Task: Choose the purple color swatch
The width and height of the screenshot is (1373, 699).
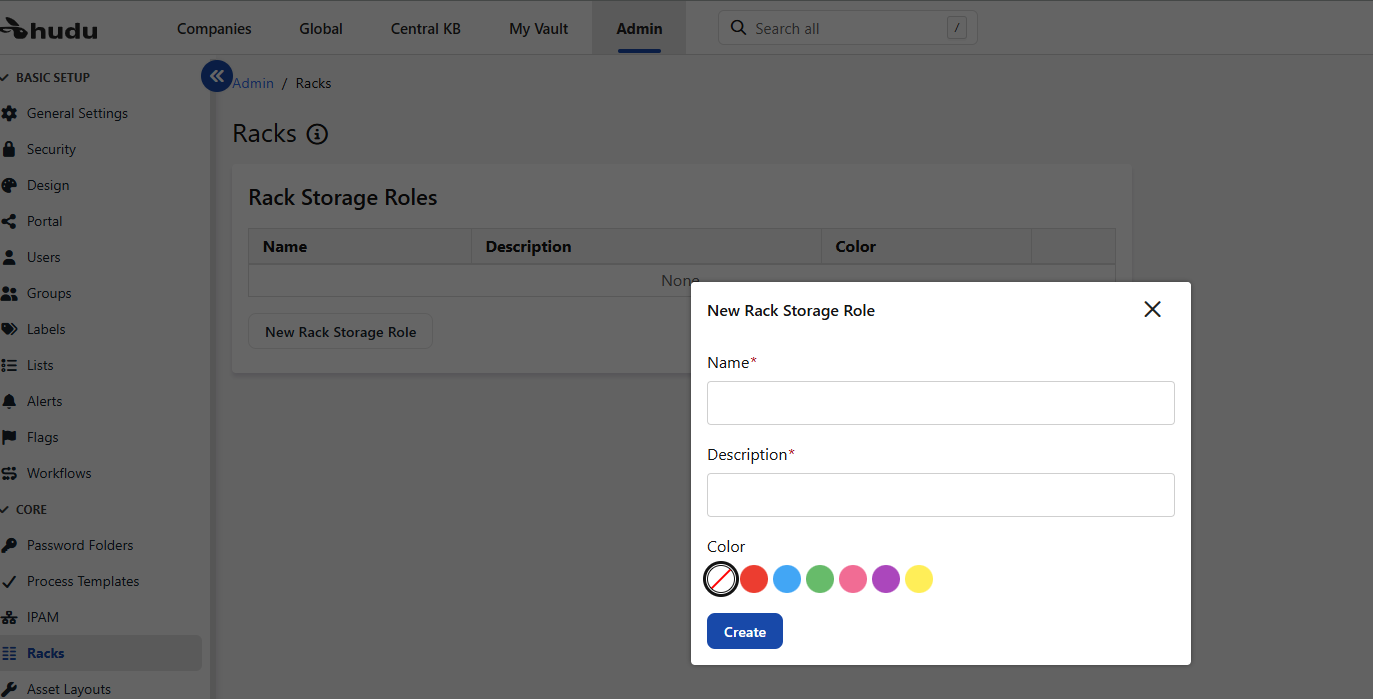Action: (x=886, y=579)
